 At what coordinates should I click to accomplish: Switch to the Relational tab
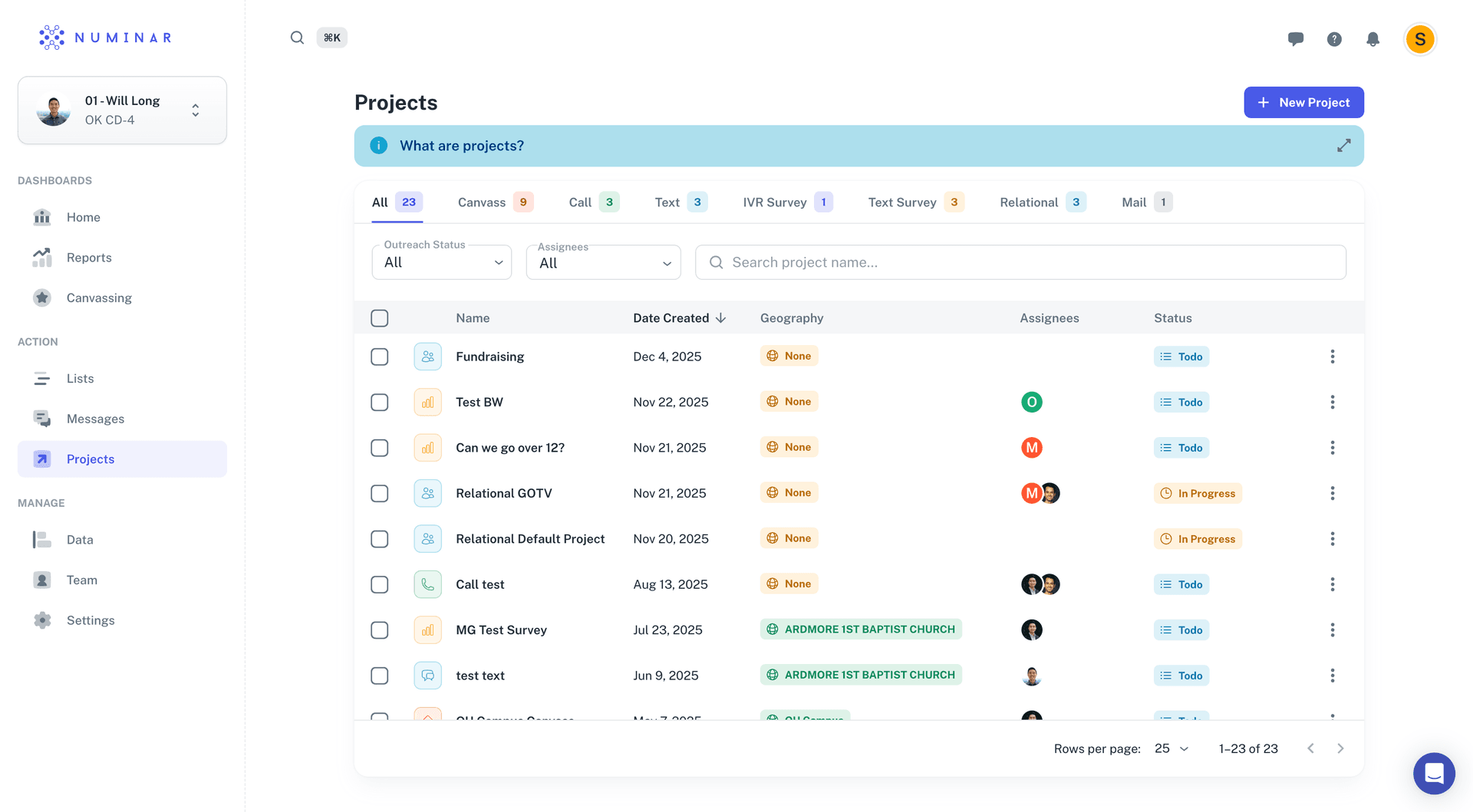pos(1043,202)
